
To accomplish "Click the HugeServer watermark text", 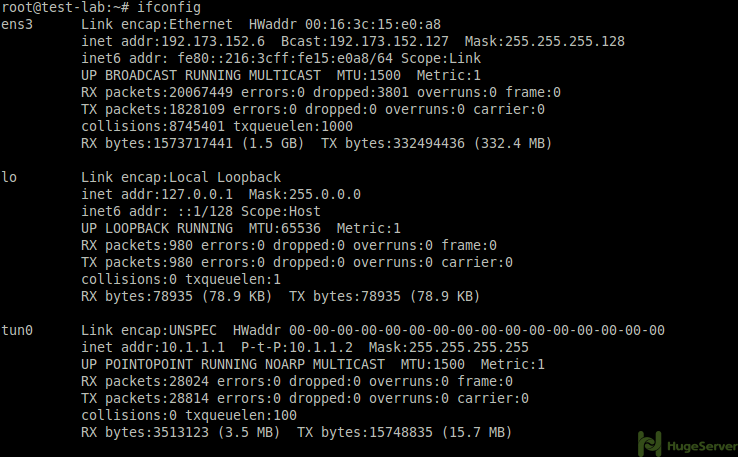I will (702, 446).
